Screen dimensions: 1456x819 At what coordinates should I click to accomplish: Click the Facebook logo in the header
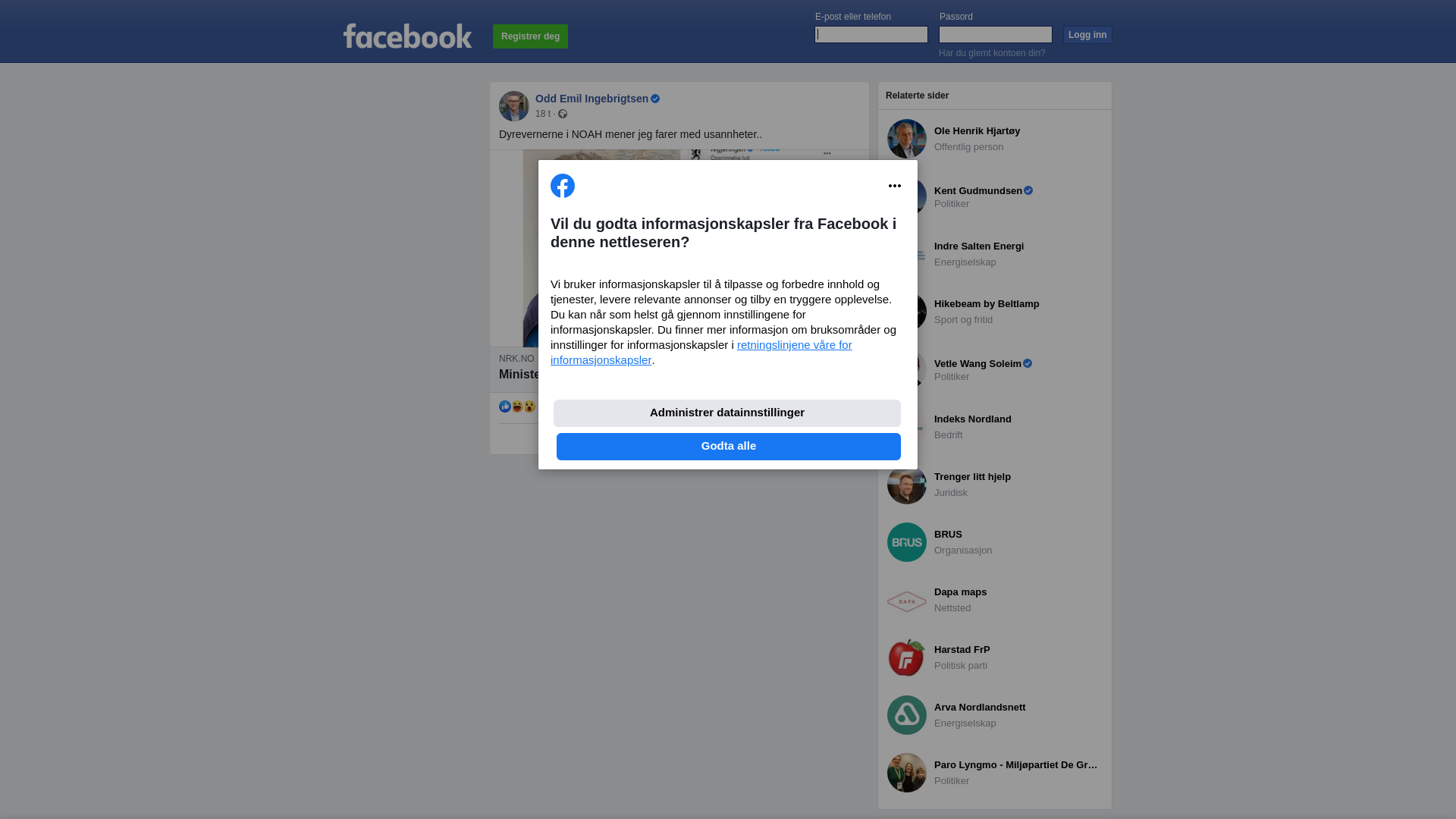point(407,36)
